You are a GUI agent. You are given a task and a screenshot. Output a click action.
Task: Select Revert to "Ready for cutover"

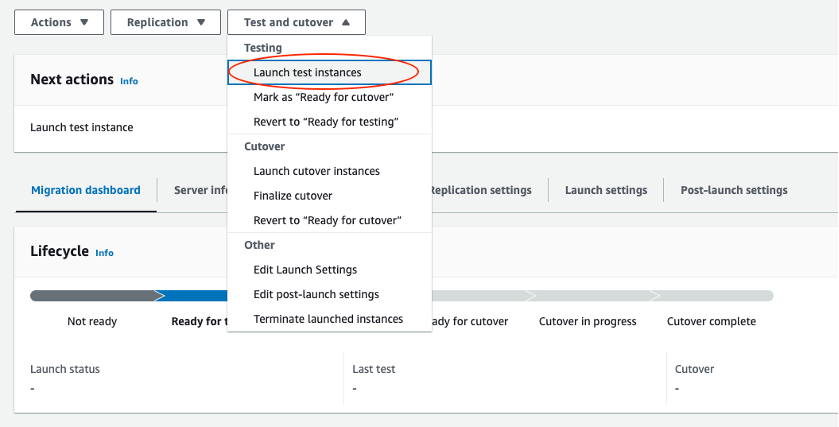click(x=327, y=220)
